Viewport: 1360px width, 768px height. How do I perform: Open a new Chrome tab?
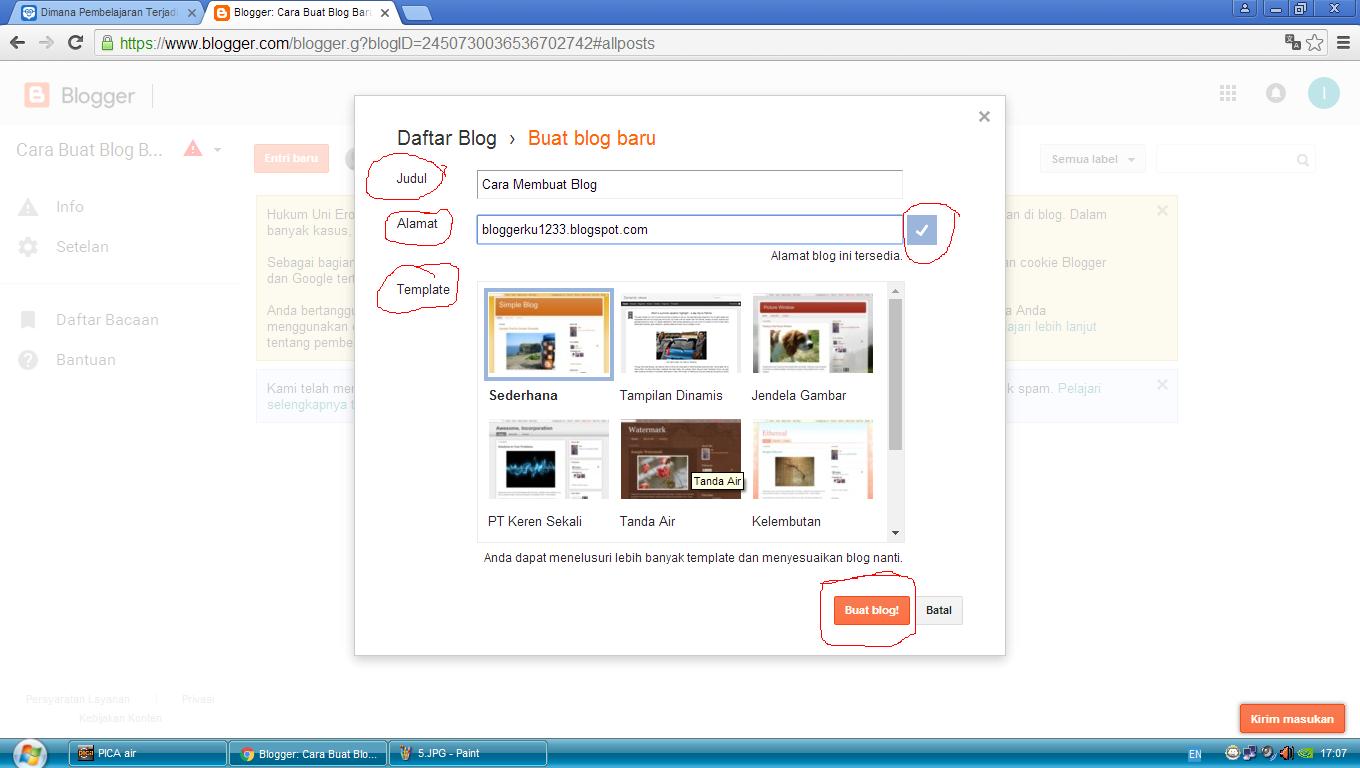pyautogui.click(x=416, y=13)
